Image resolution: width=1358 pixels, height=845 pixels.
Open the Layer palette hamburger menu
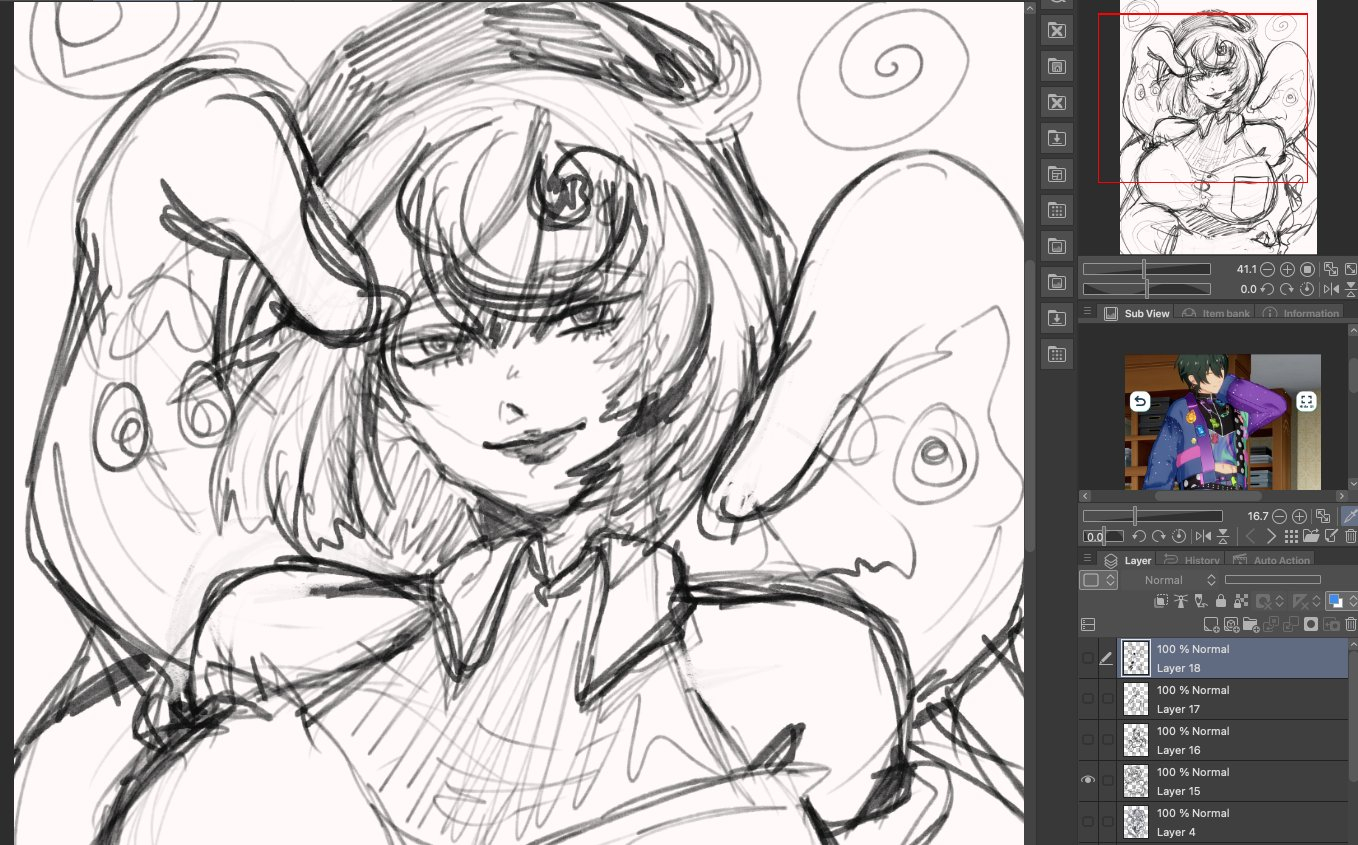pos(1087,560)
